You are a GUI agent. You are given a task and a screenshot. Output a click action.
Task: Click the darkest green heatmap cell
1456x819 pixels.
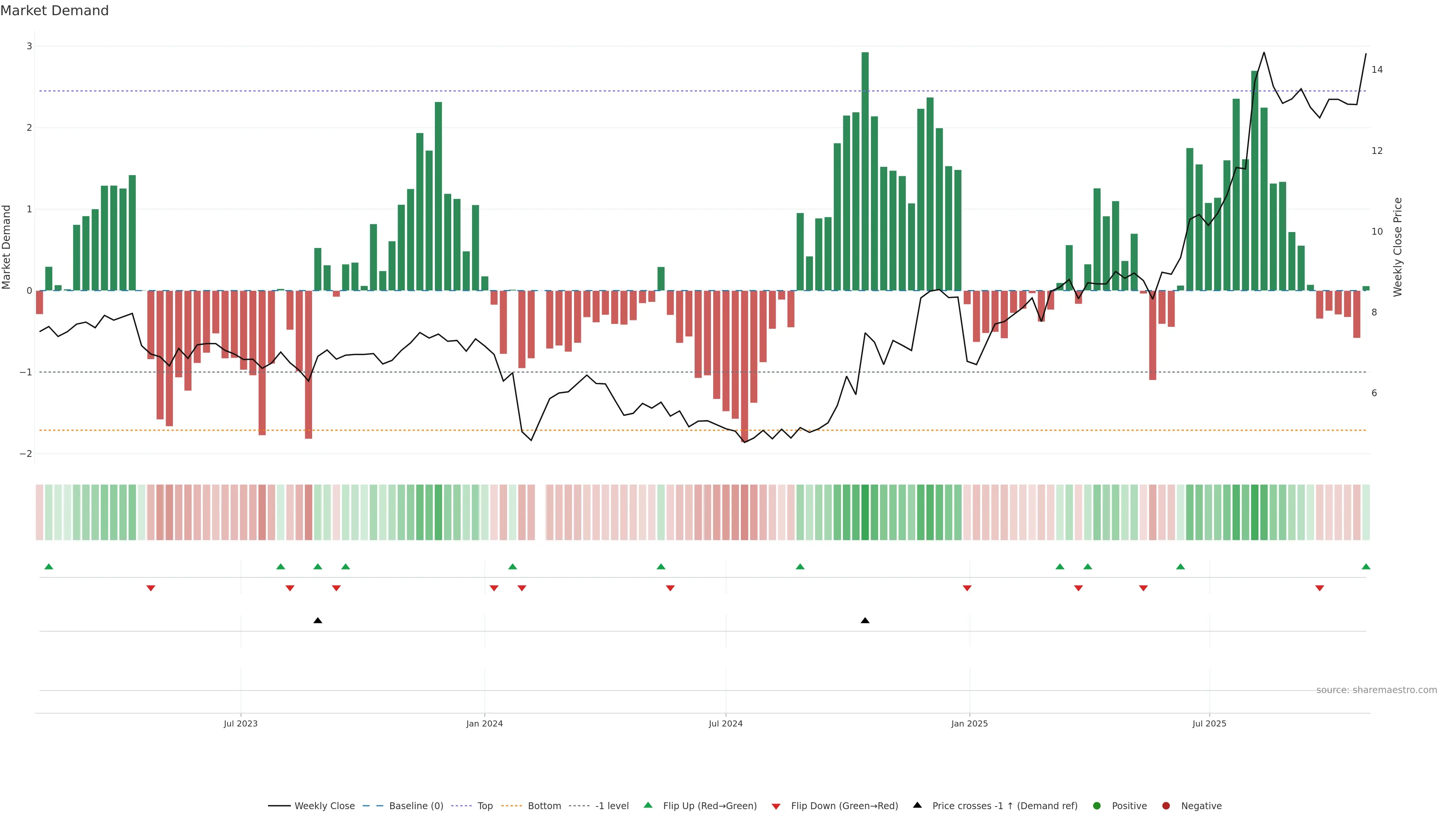pos(865,512)
